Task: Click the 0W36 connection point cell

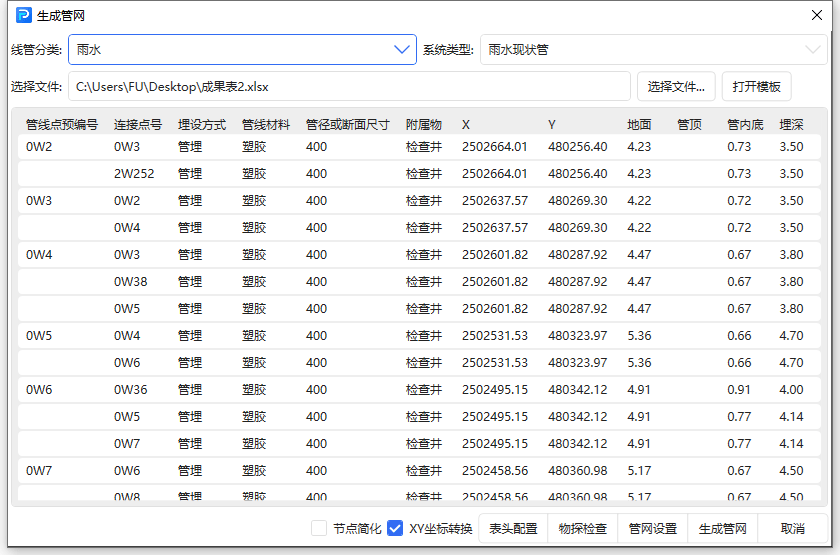Action: [131, 390]
